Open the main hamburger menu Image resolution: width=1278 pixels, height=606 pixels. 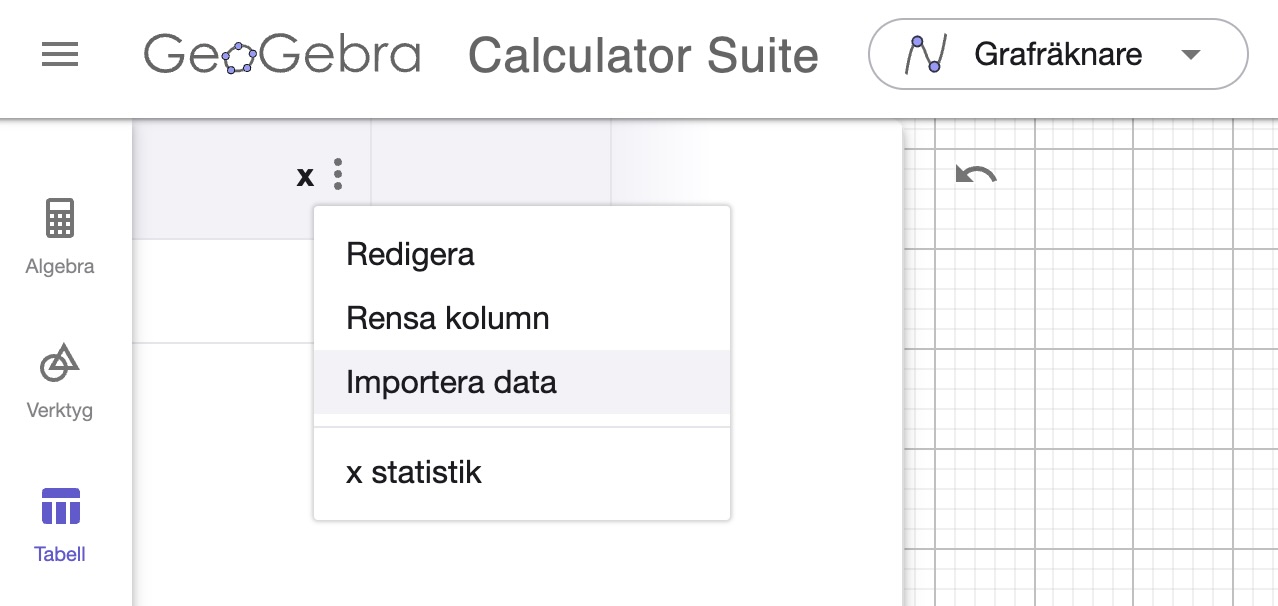click(59, 55)
